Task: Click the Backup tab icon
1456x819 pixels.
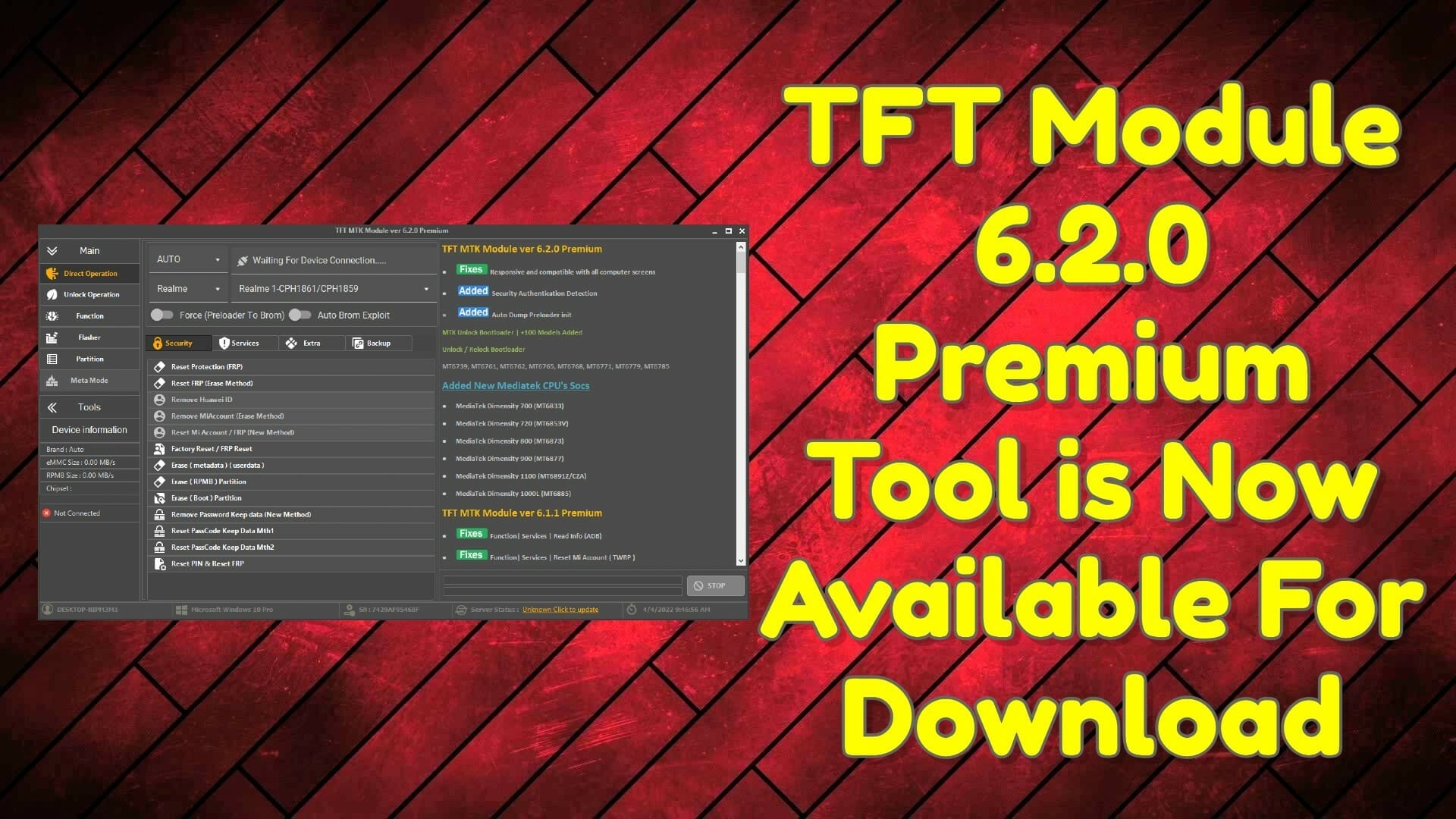Action: tap(371, 343)
